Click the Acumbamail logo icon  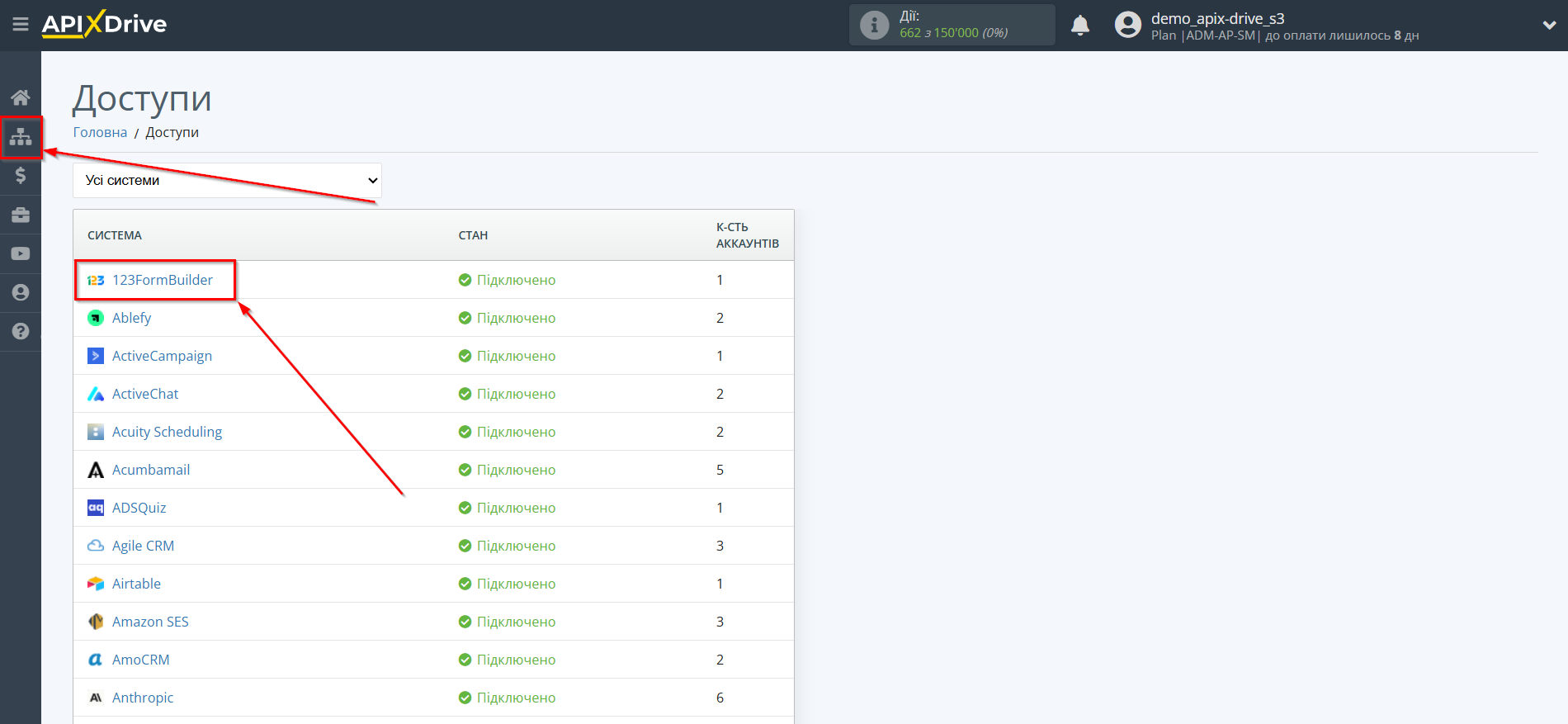click(x=96, y=470)
